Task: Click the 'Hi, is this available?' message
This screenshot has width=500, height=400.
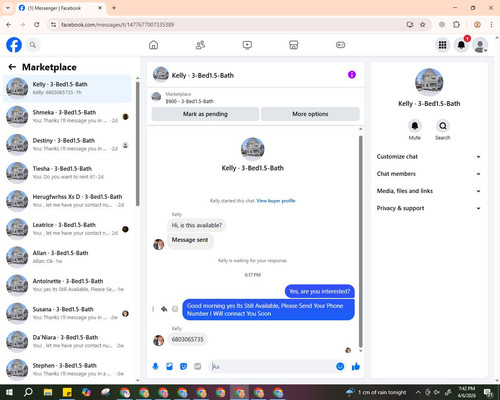Action: pyautogui.click(x=197, y=225)
